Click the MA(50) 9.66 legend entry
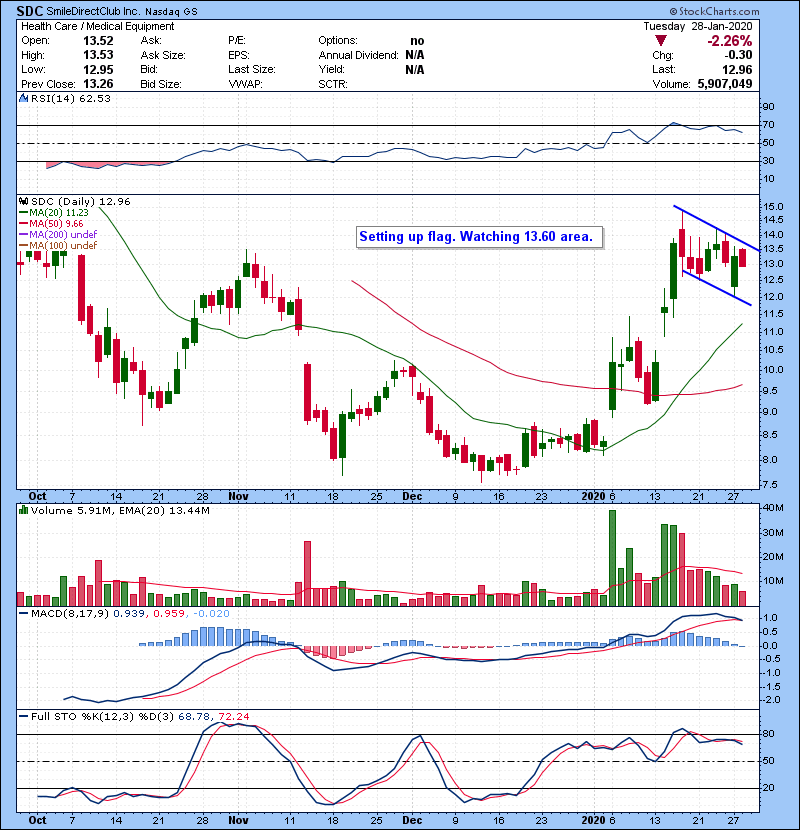This screenshot has width=800, height=830. pyautogui.click(x=51, y=223)
